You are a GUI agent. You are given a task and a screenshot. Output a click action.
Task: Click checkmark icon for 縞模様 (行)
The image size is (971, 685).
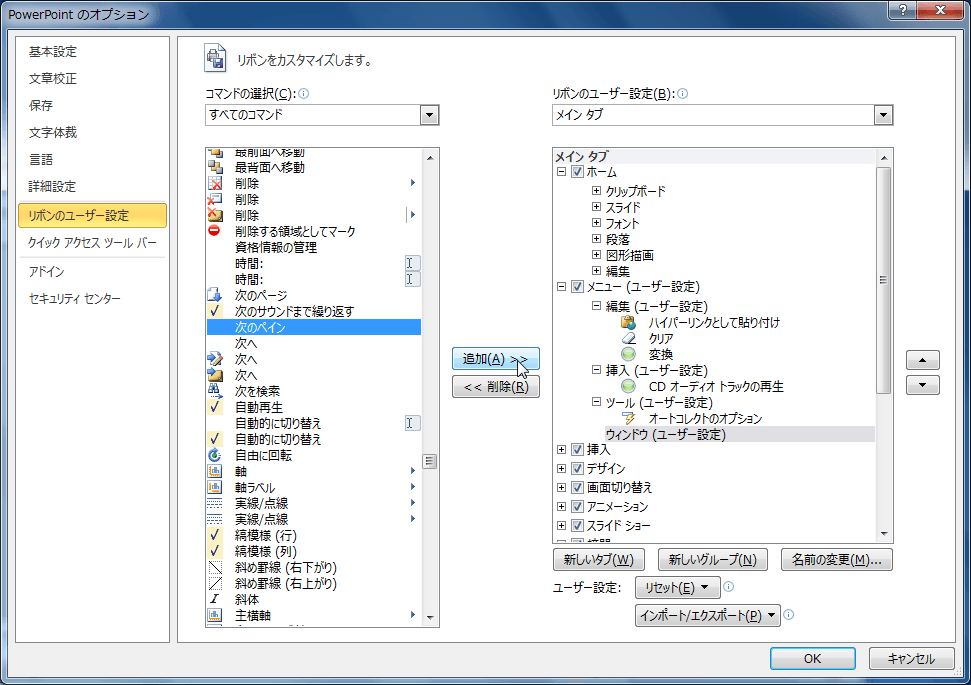[x=214, y=535]
